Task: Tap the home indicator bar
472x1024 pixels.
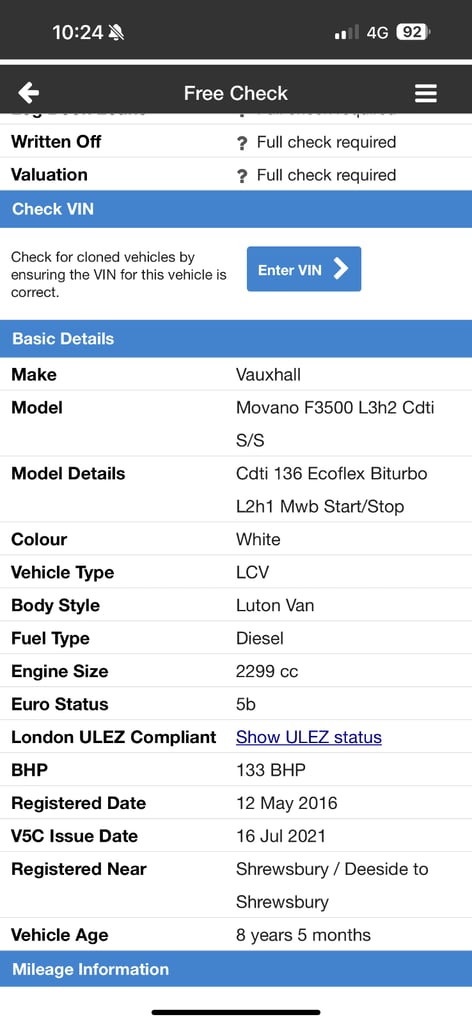Action: tap(236, 1012)
